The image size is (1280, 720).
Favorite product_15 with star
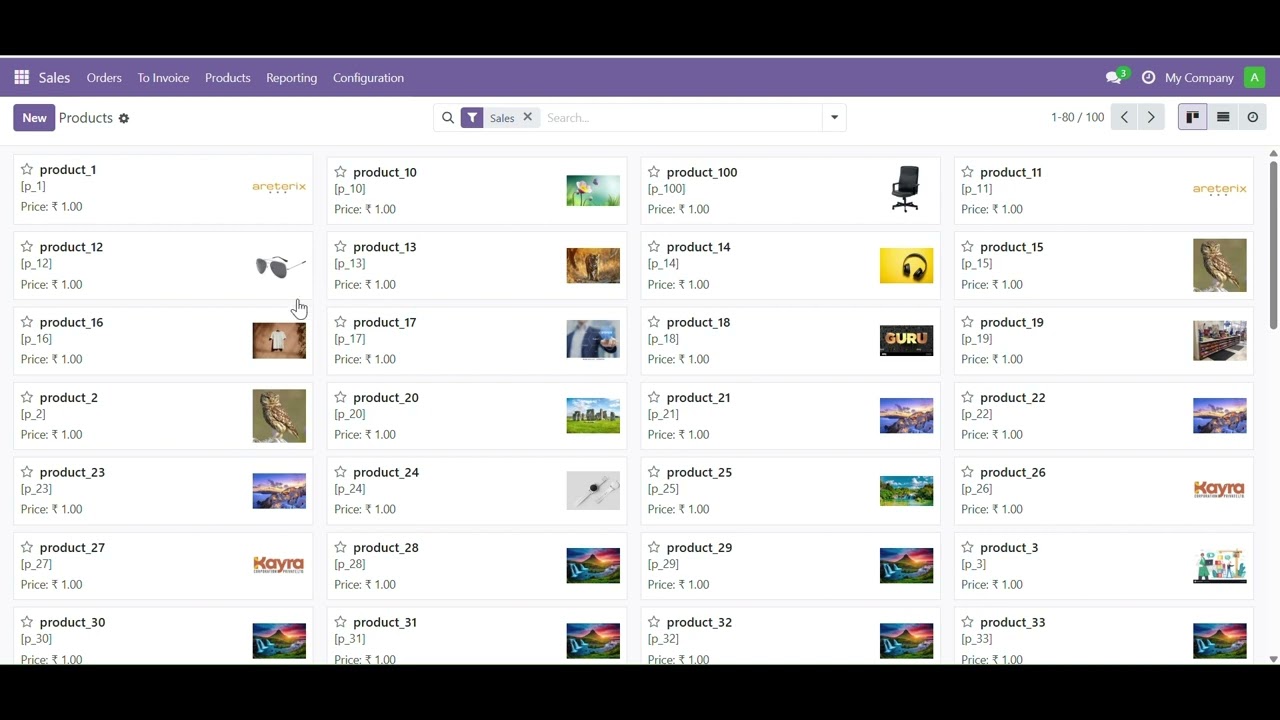(967, 246)
